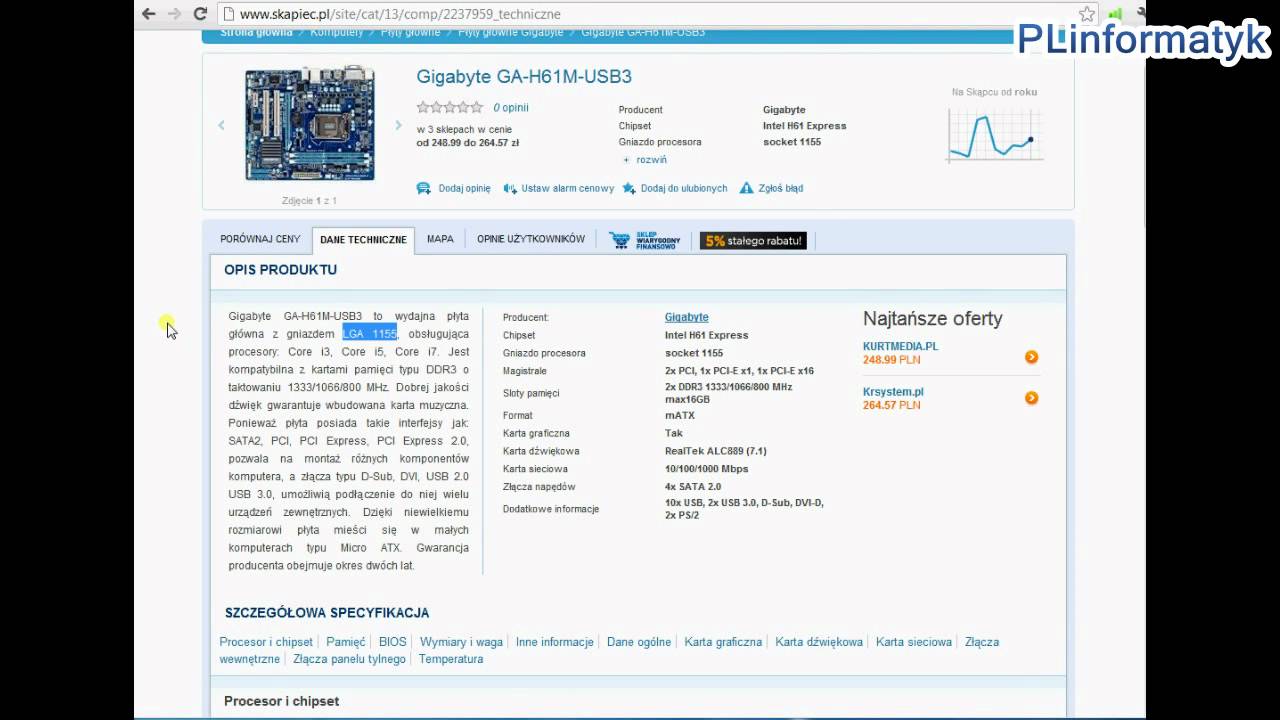
Task: Show next product photo arrow
Action: point(398,125)
